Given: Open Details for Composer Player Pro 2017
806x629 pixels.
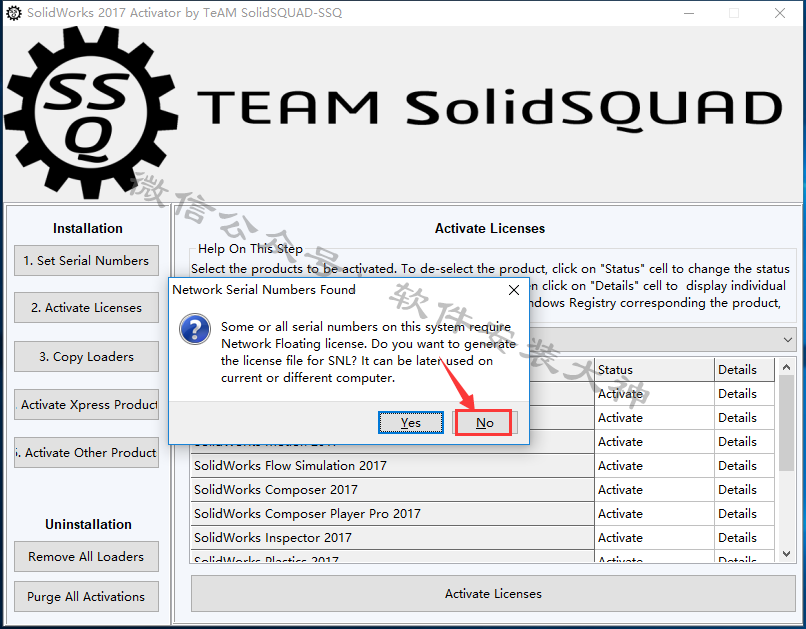Looking at the screenshot, I should 744,513.
